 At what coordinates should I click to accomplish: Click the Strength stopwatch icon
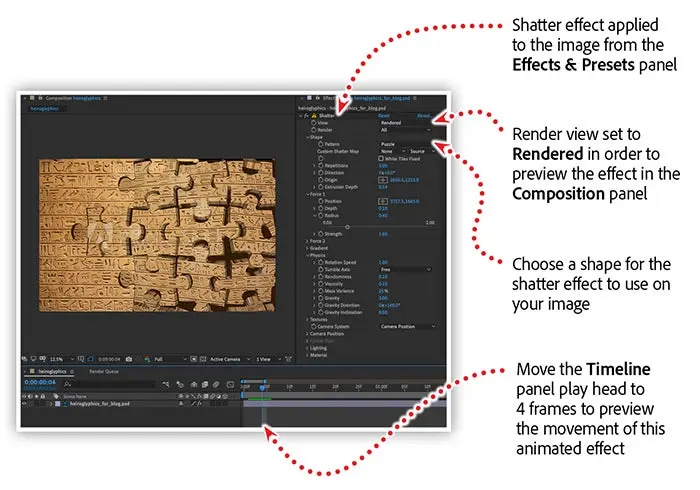click(x=321, y=234)
